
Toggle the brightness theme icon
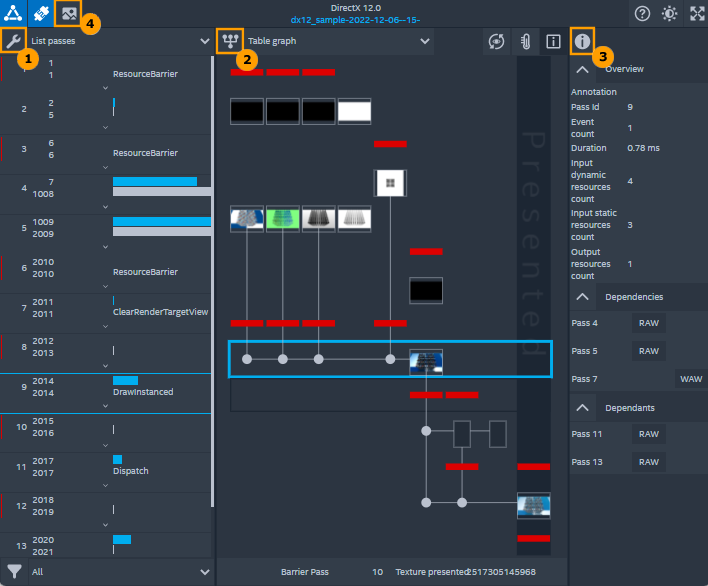click(669, 14)
